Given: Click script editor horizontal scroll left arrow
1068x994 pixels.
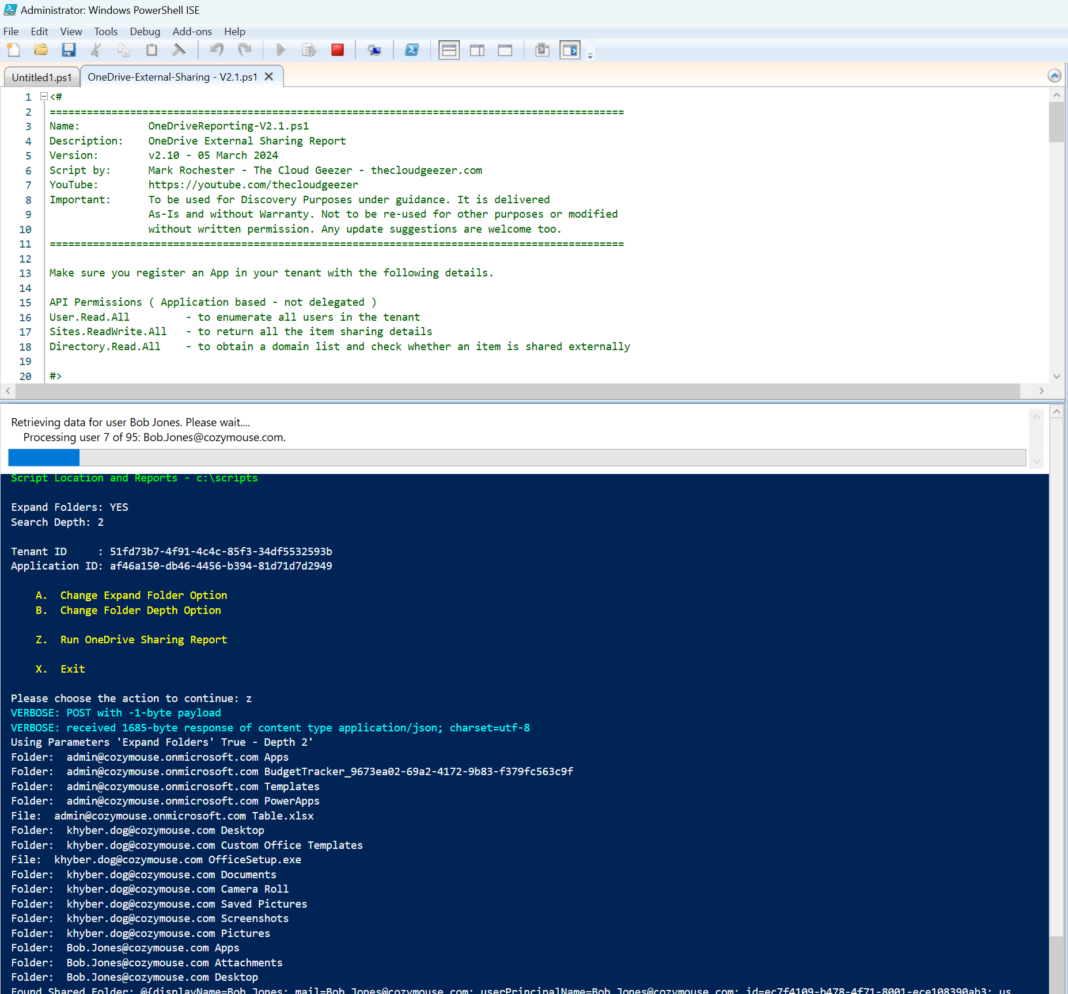Looking at the screenshot, I should click(x=8, y=391).
